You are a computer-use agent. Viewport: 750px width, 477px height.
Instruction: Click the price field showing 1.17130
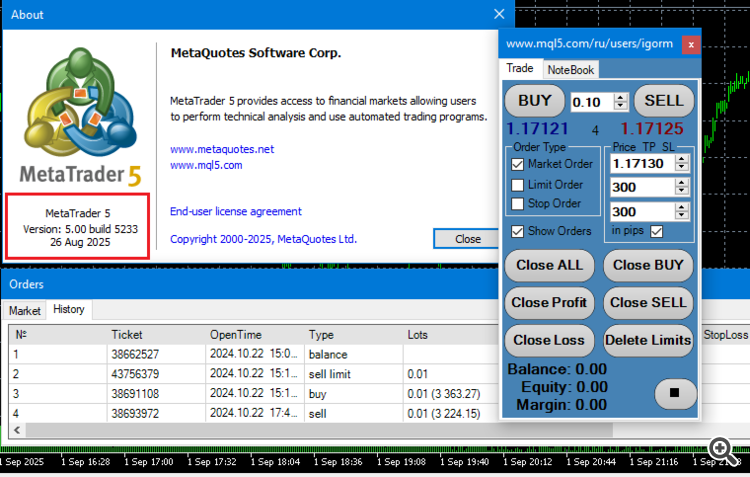tap(643, 164)
